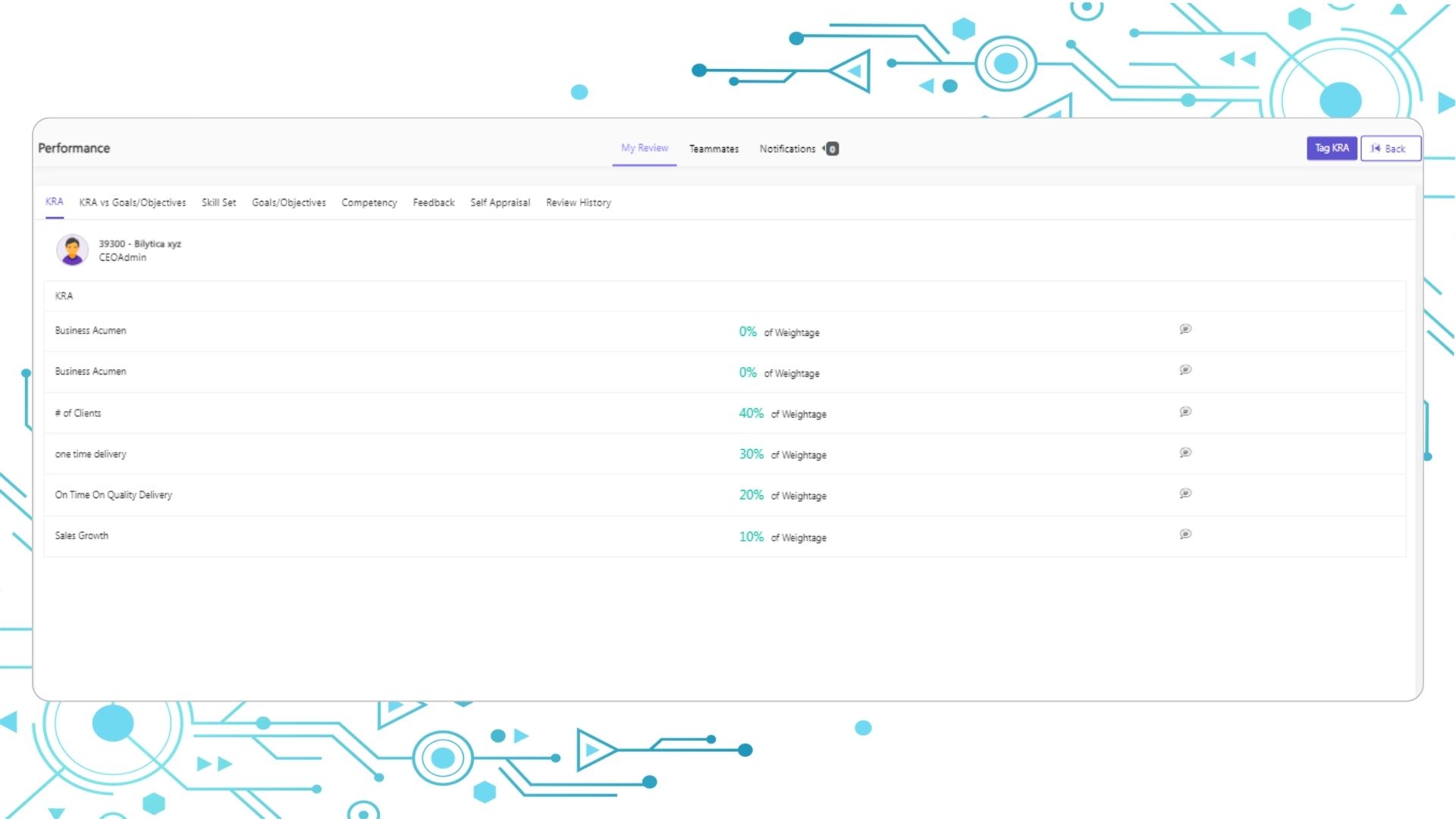
Task: Switch to Teammates tab
Action: click(714, 149)
